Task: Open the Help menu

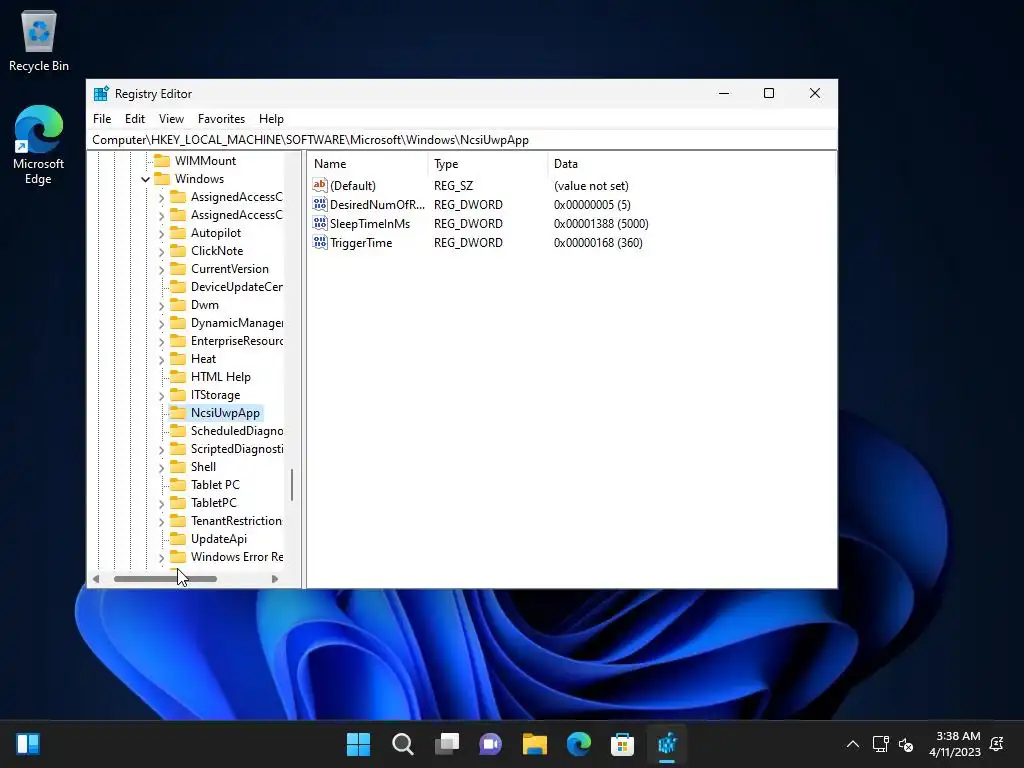Action: tap(271, 119)
